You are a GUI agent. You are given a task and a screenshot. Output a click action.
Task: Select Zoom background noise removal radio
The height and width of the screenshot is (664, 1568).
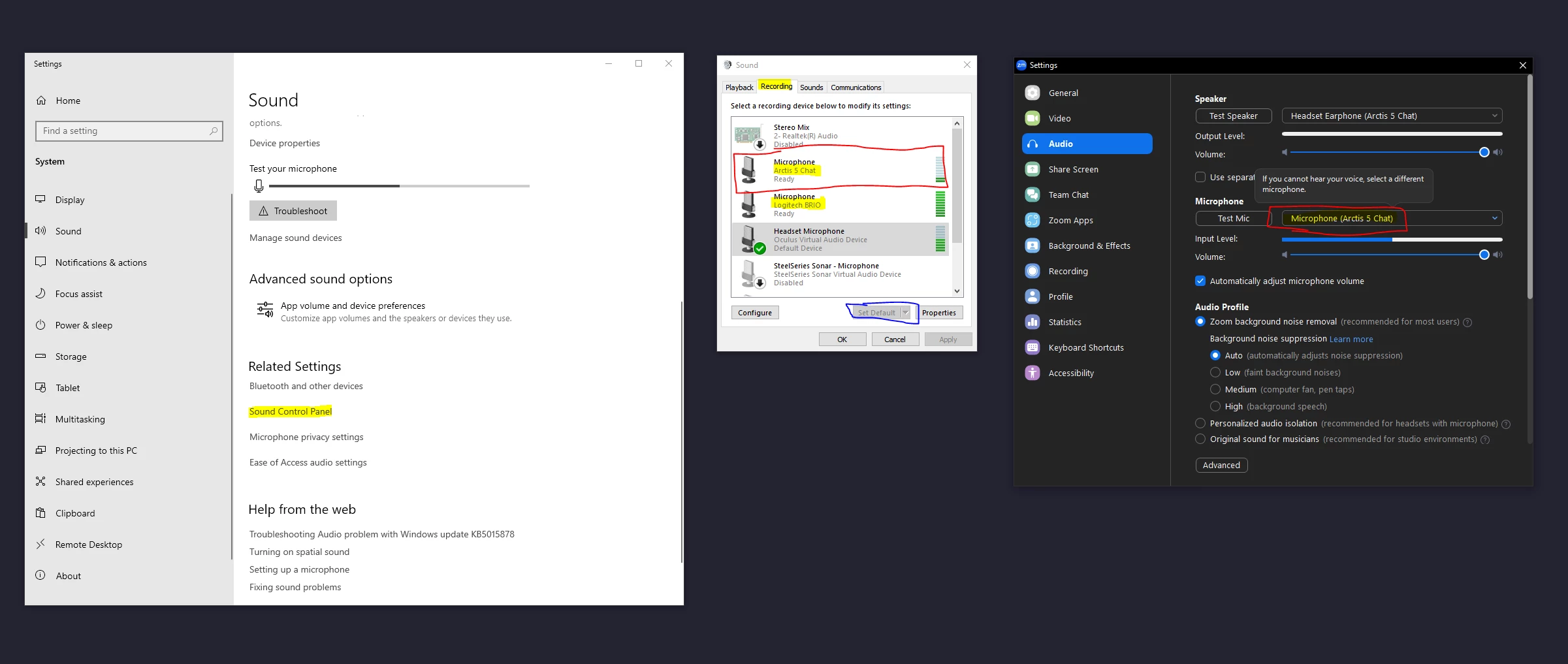point(1200,321)
